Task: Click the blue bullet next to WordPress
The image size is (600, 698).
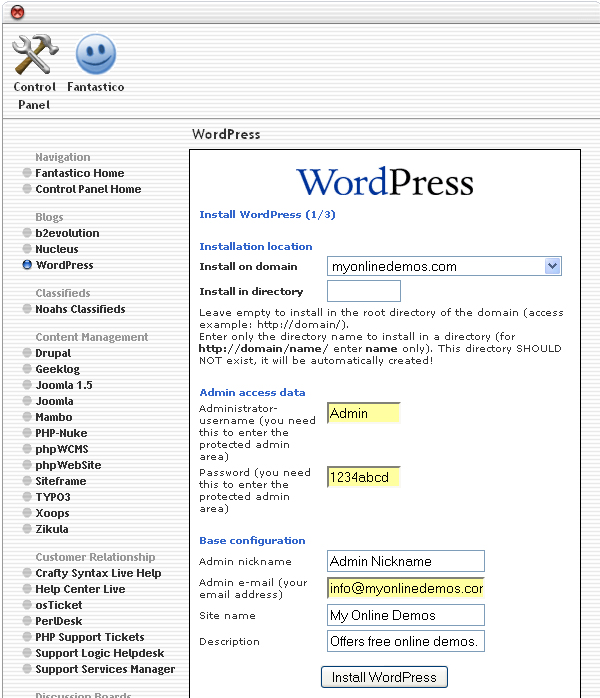Action: [27, 265]
